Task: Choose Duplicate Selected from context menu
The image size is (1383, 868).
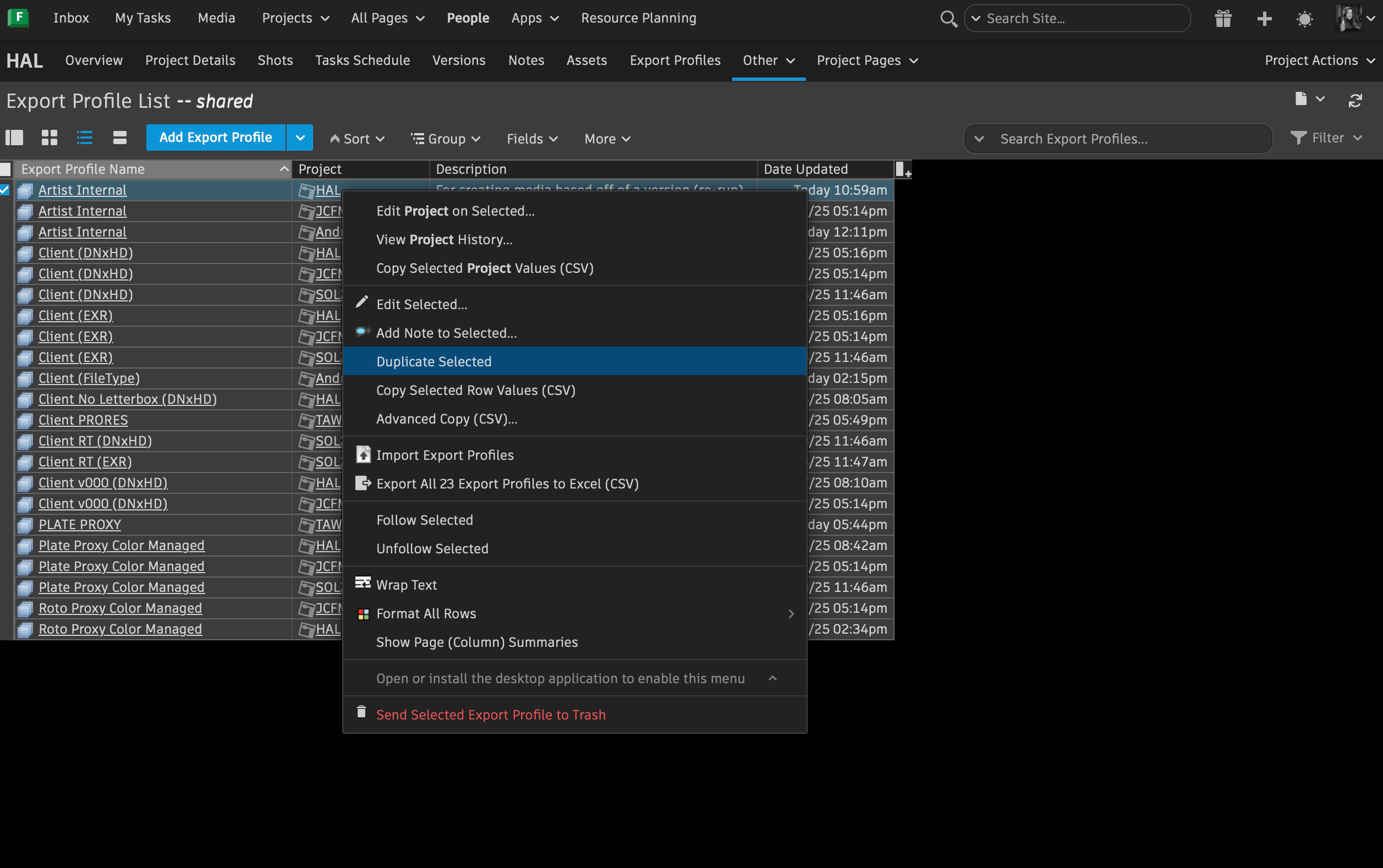Action: [433, 361]
